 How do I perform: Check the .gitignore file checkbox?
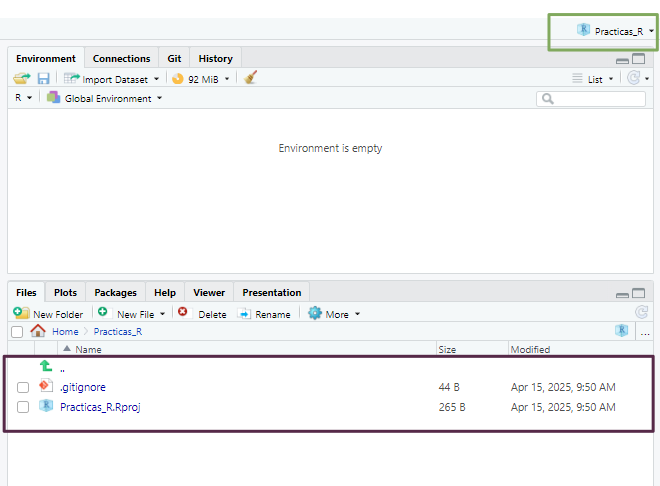(x=23, y=387)
